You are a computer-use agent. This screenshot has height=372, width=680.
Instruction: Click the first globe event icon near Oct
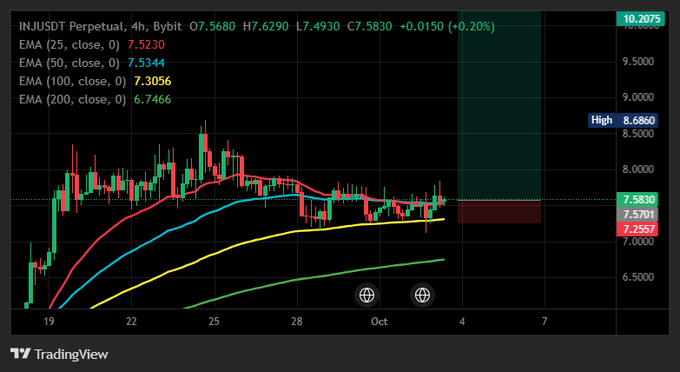pos(367,295)
